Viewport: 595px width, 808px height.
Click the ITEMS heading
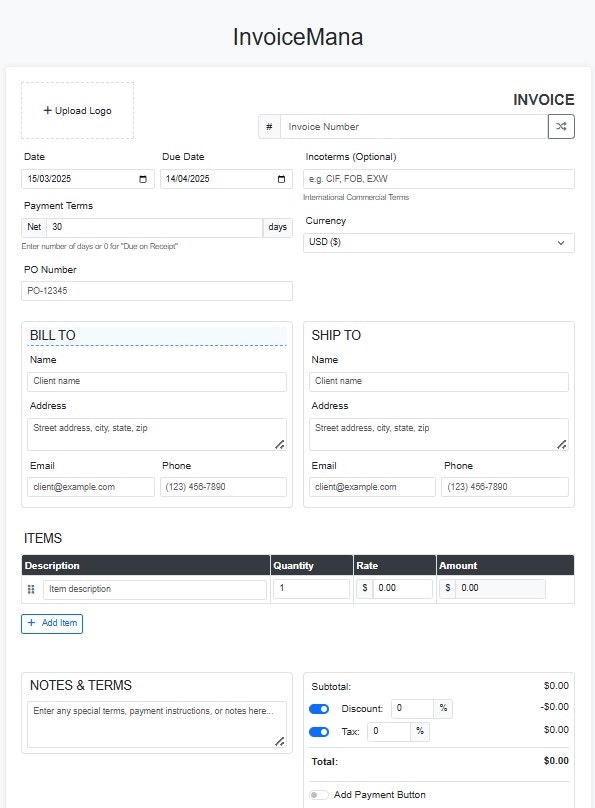coord(43,538)
